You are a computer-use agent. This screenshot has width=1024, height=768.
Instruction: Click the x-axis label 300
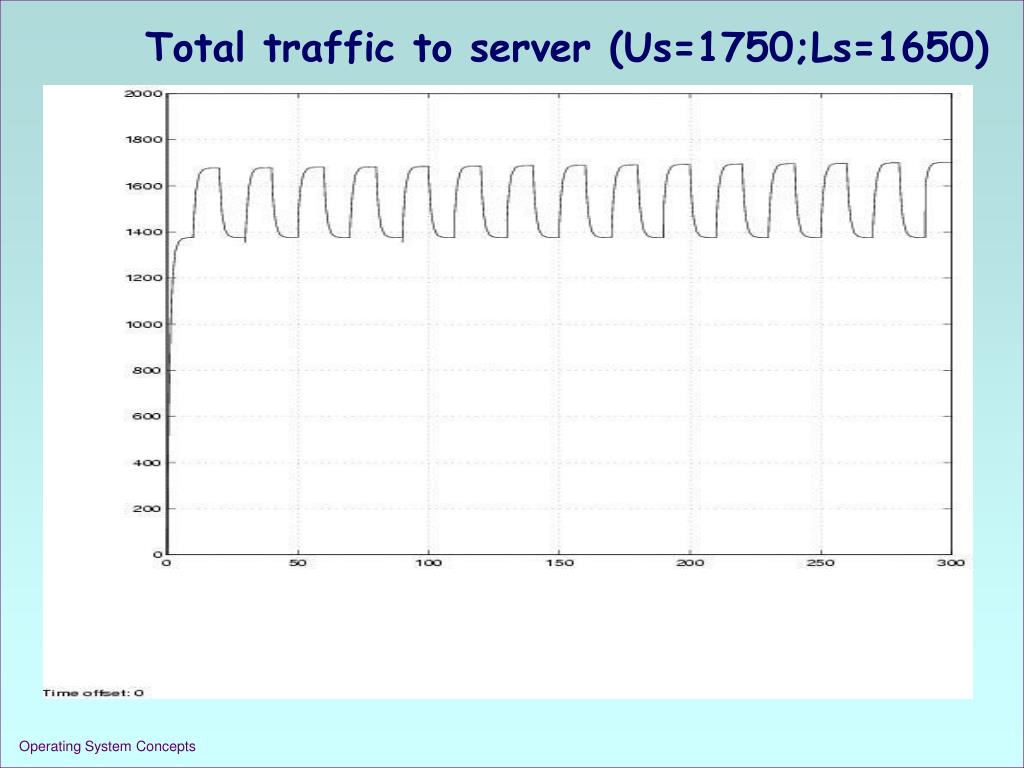click(951, 563)
